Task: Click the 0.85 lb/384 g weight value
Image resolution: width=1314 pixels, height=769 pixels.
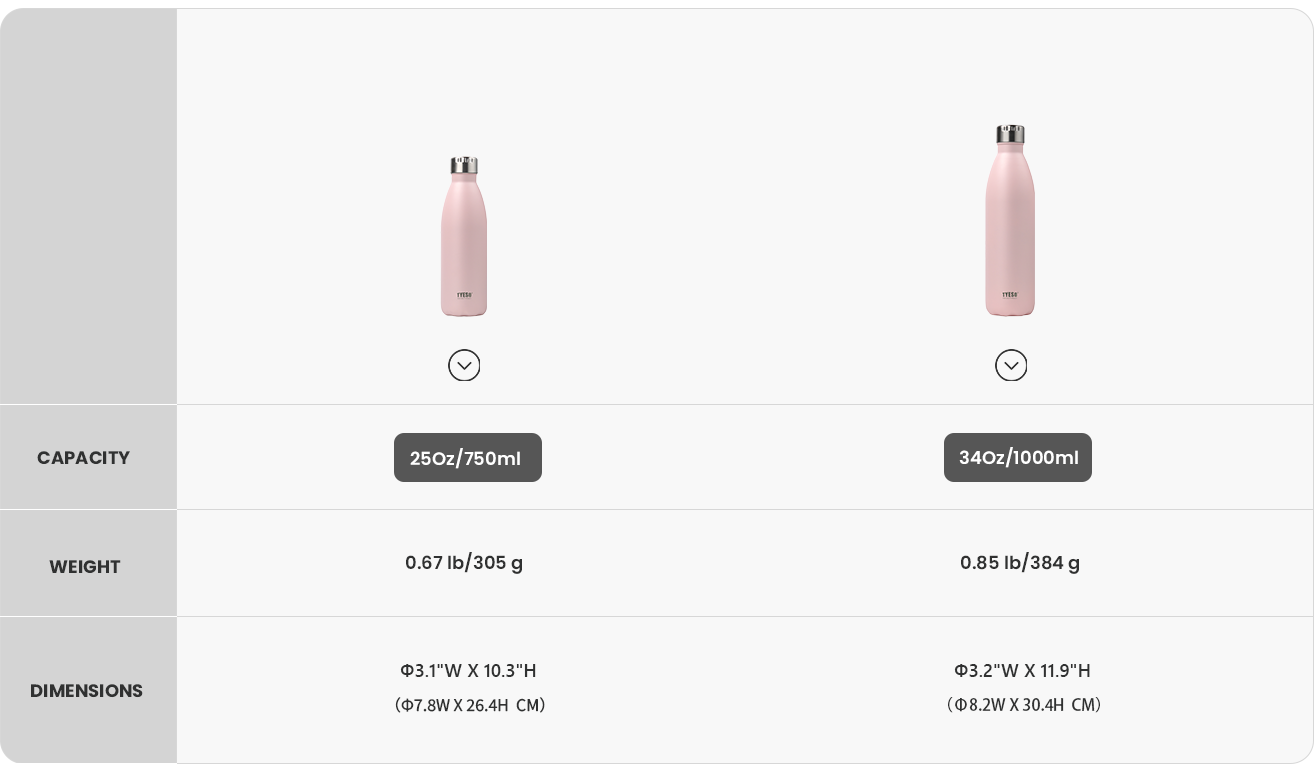Action: 1019,563
